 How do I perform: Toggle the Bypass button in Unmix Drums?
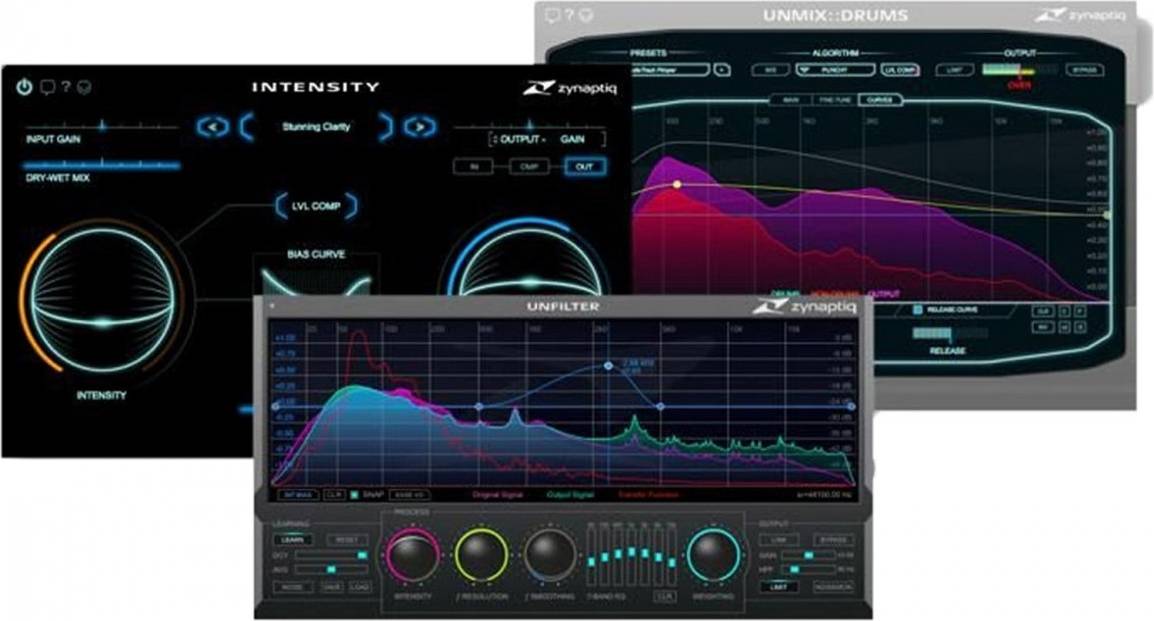[x=1084, y=70]
